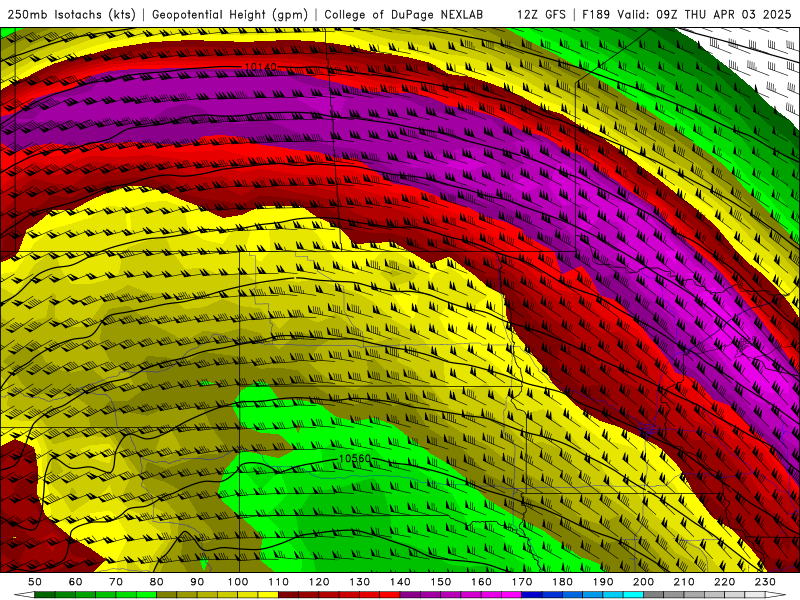Click the '10140' height contour label
The image size is (800, 600).
click(260, 67)
